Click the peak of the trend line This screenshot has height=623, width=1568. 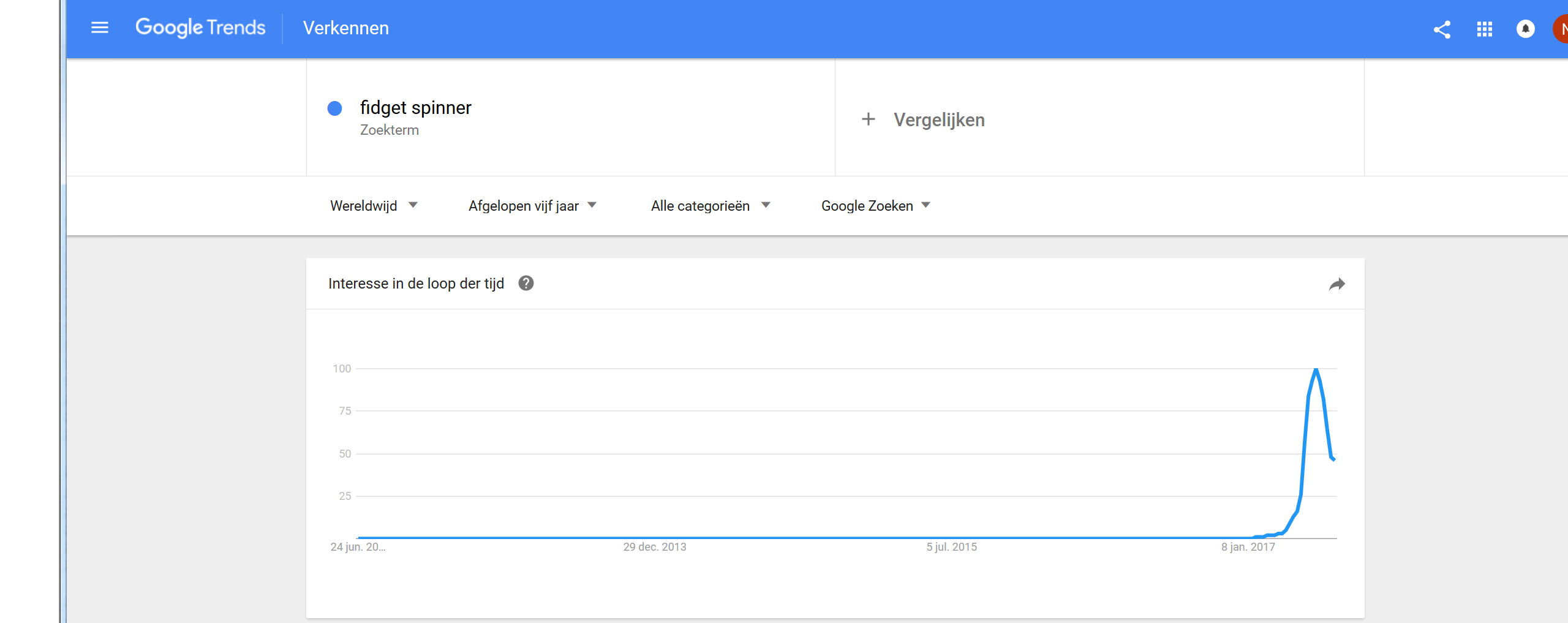pyautogui.click(x=1316, y=369)
